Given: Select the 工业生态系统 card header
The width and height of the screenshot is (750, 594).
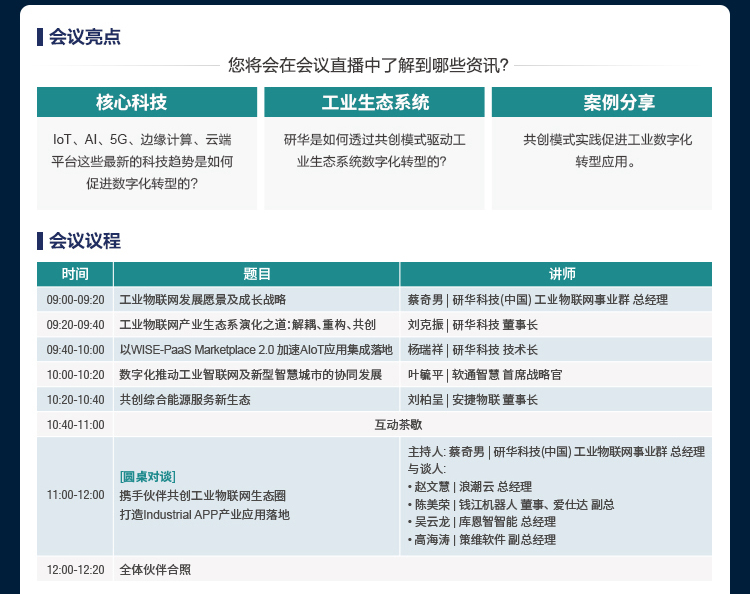Looking at the screenshot, I should click(374, 102).
